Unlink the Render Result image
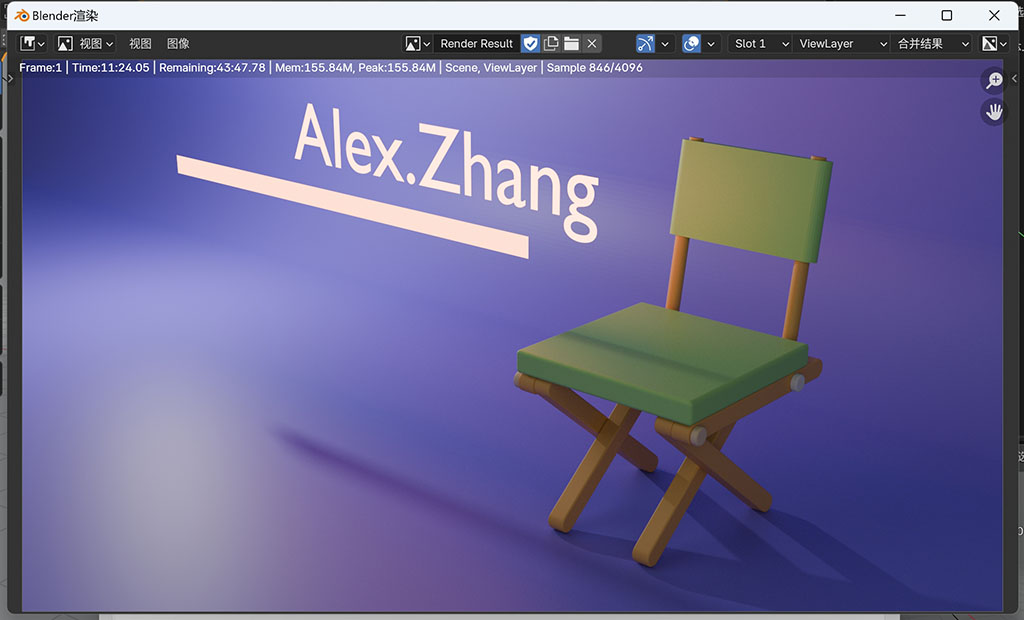This screenshot has height=620, width=1024. coord(592,44)
